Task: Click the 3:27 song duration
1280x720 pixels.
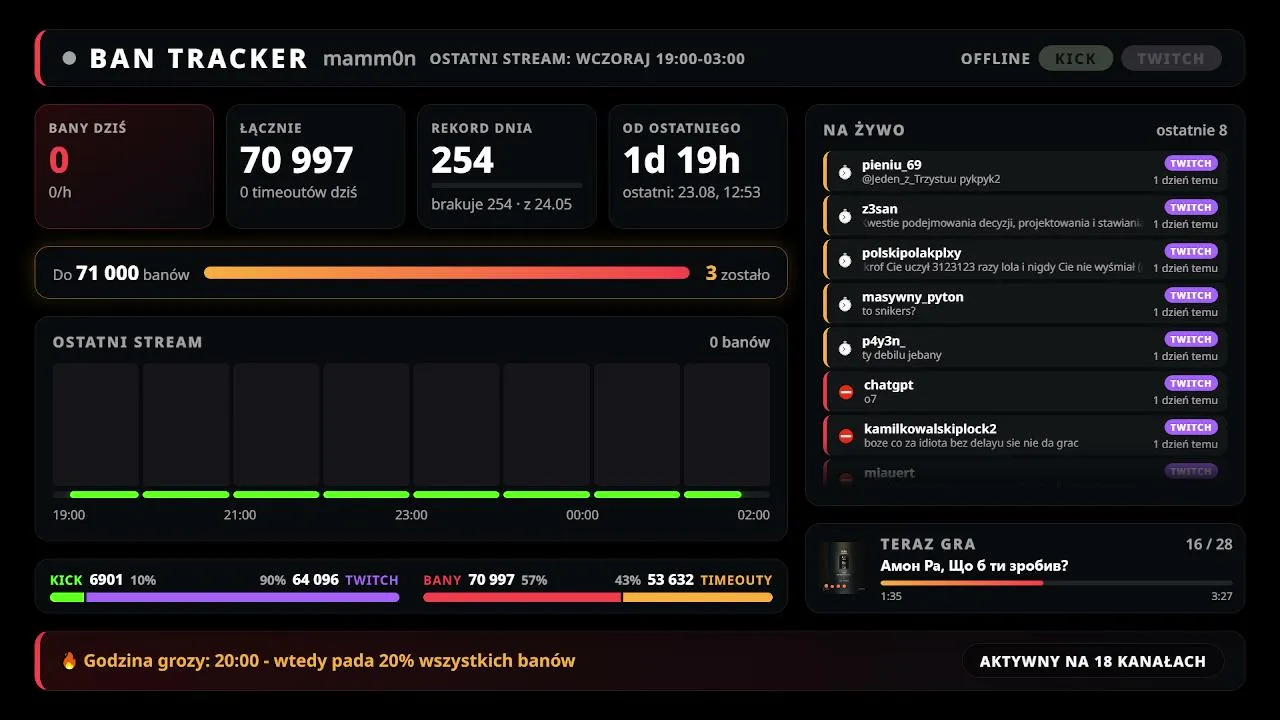Action: pyautogui.click(x=1221, y=596)
